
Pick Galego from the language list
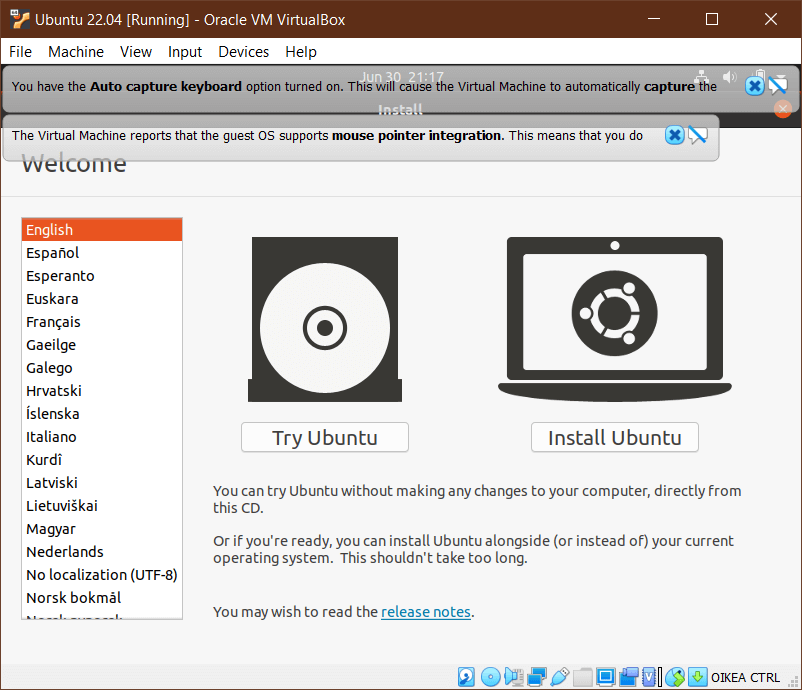[102, 368]
